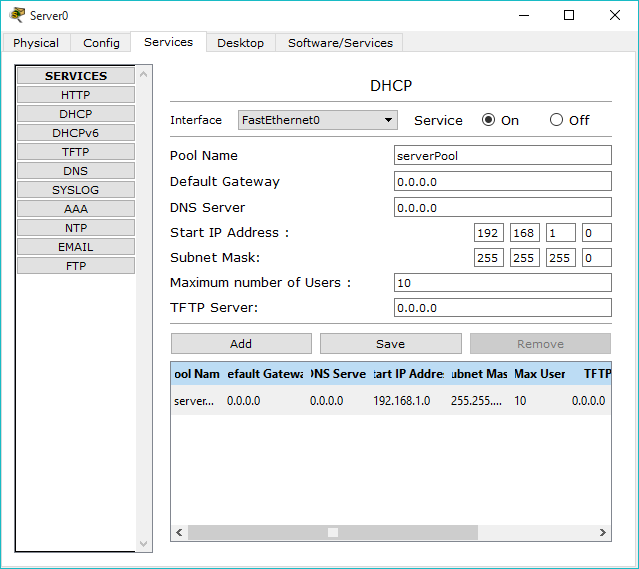Click the Default Gateway field
The height and width of the screenshot is (569, 639).
point(502,181)
